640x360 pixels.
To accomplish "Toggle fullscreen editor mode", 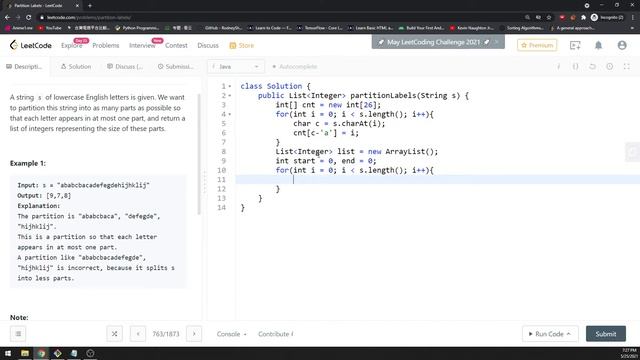I will (x=627, y=67).
